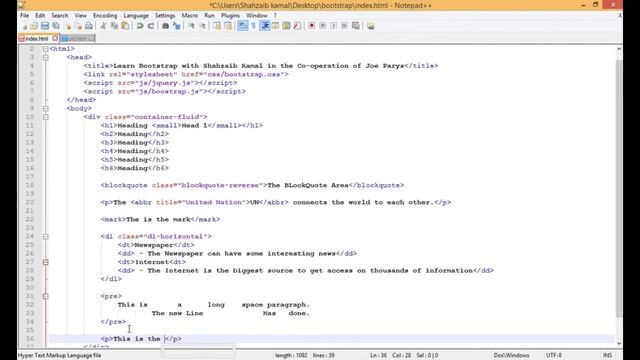Click the Stop Recording macro icon
Image resolution: width=640 pixels, height=360 pixels.
[x=323, y=26]
